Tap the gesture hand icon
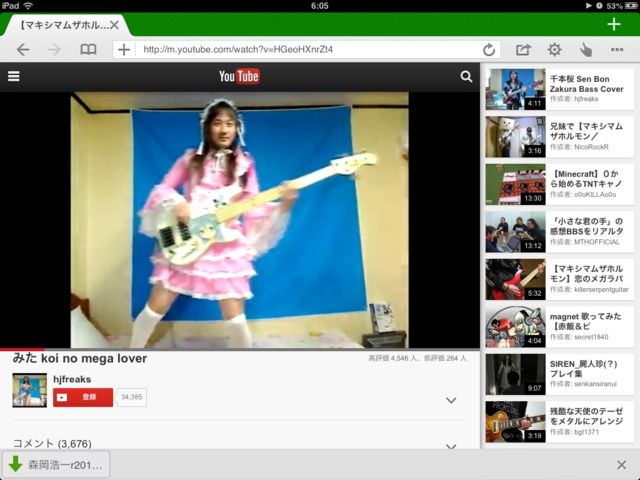640x480 pixels. coord(586,49)
